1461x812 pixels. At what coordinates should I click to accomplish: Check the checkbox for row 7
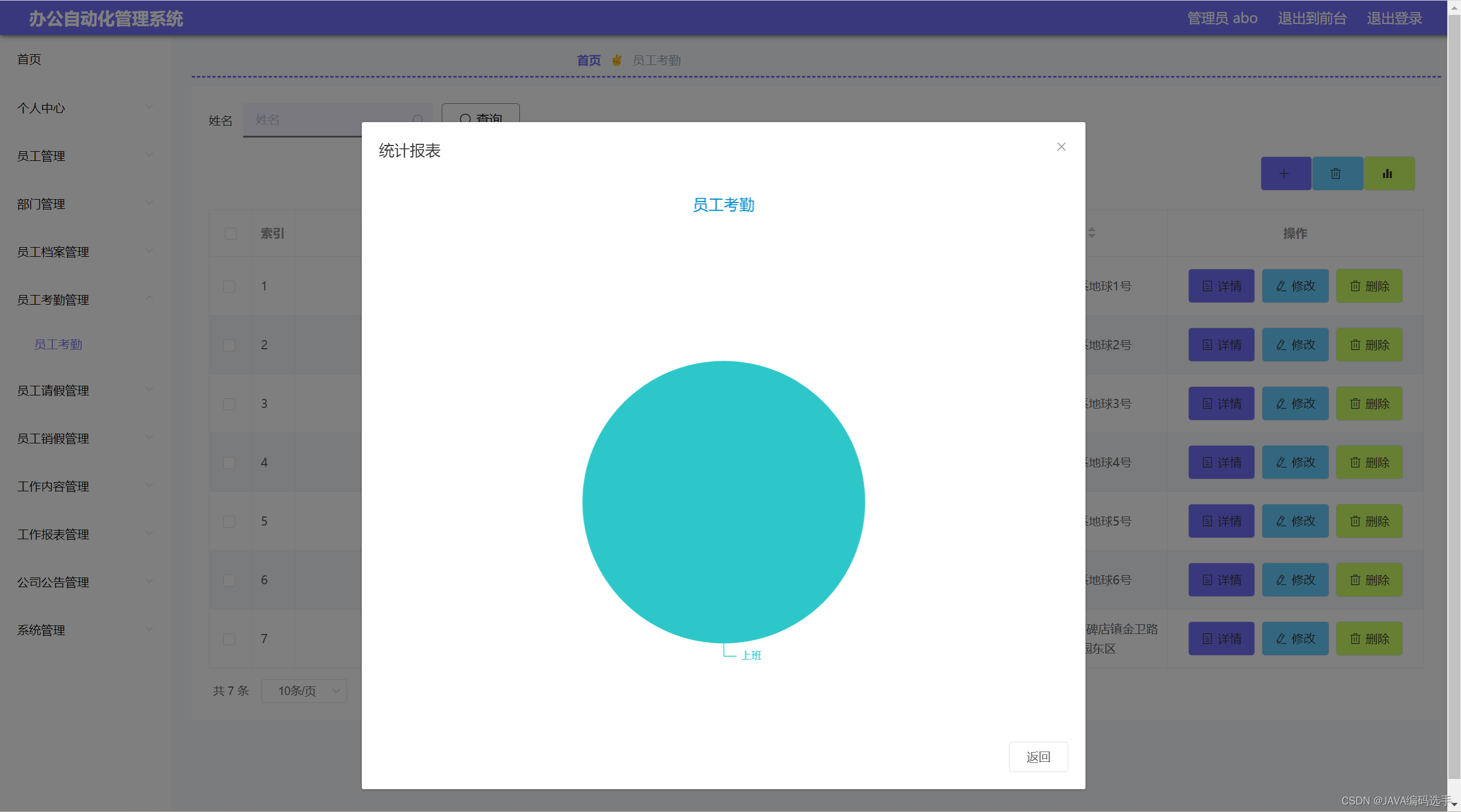pos(229,639)
